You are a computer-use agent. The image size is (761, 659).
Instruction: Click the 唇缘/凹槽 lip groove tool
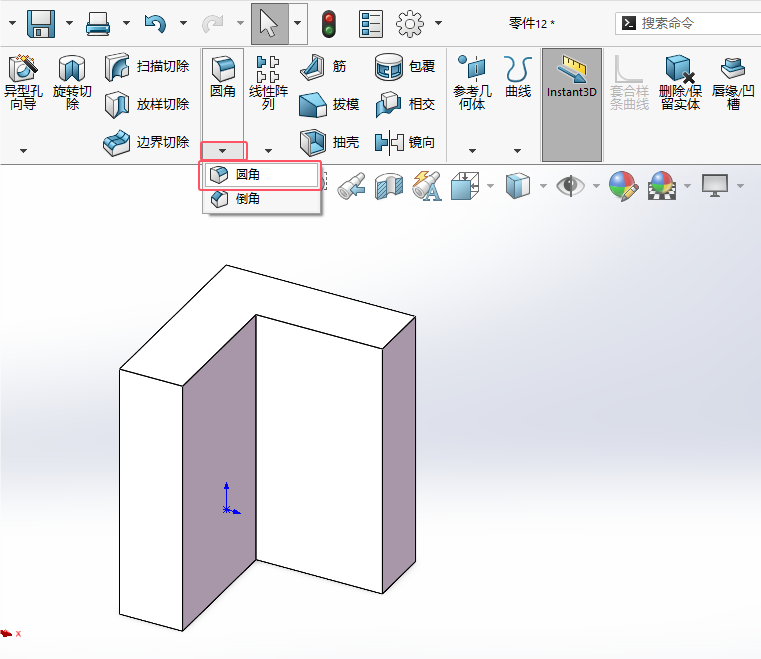pos(733,82)
